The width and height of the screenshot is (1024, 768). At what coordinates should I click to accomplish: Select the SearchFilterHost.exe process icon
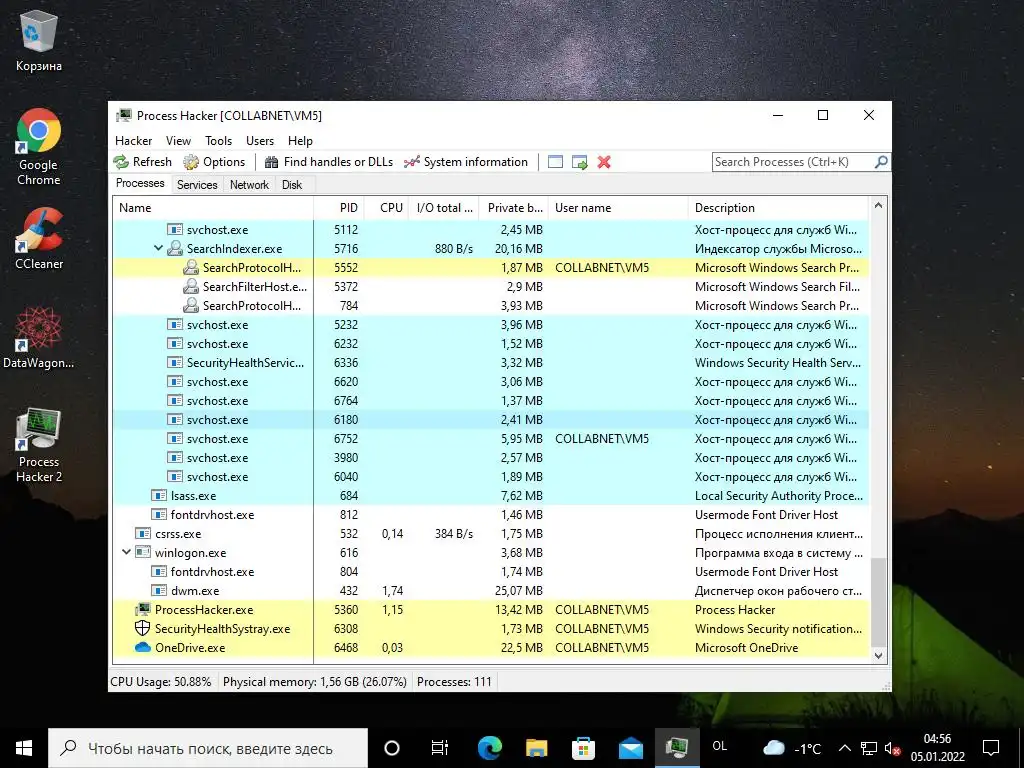191,286
